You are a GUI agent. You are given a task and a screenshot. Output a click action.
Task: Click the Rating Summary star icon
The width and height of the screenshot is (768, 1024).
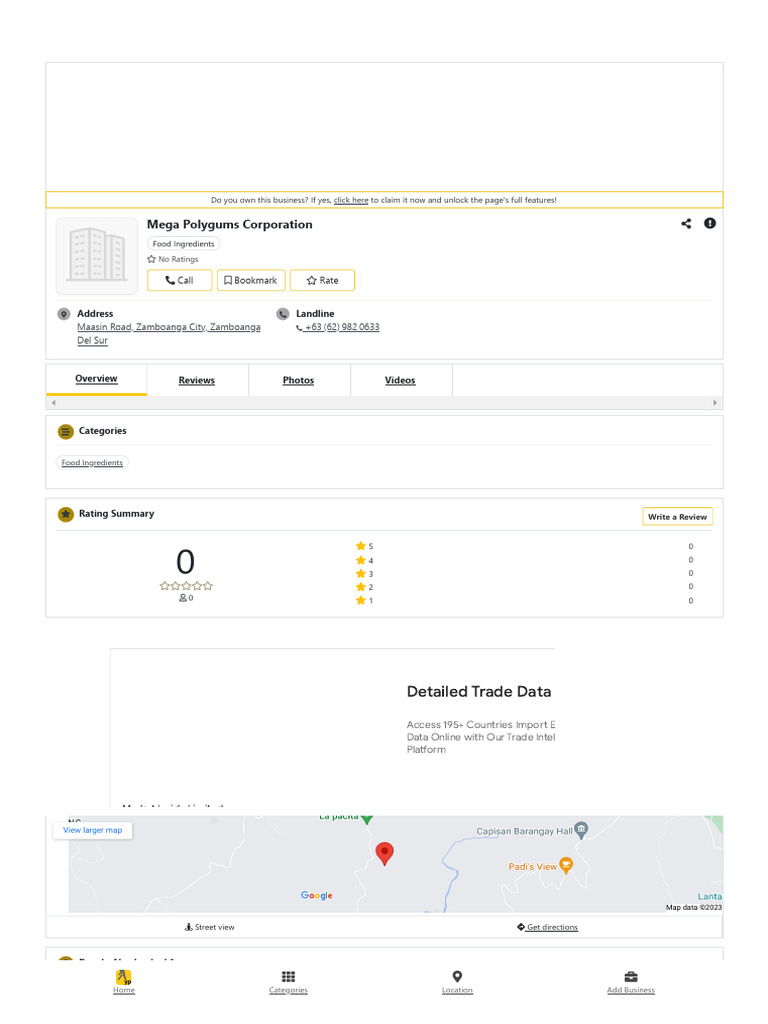[x=66, y=515]
